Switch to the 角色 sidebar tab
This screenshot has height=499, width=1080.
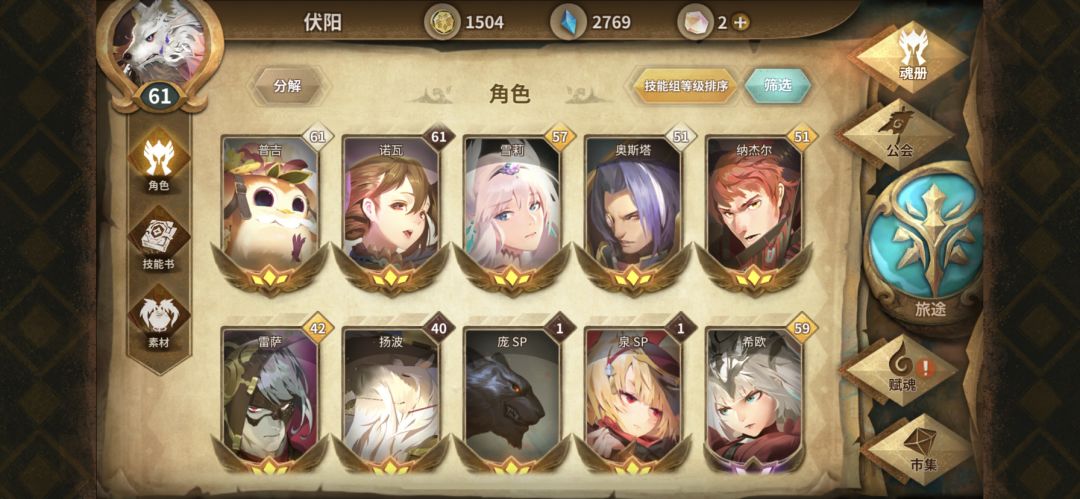click(159, 163)
